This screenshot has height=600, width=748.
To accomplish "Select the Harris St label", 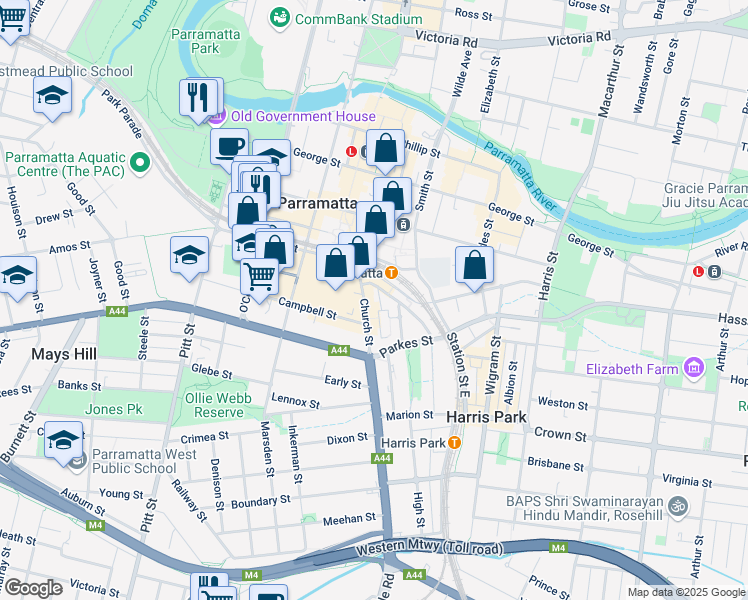I will point(548,276).
